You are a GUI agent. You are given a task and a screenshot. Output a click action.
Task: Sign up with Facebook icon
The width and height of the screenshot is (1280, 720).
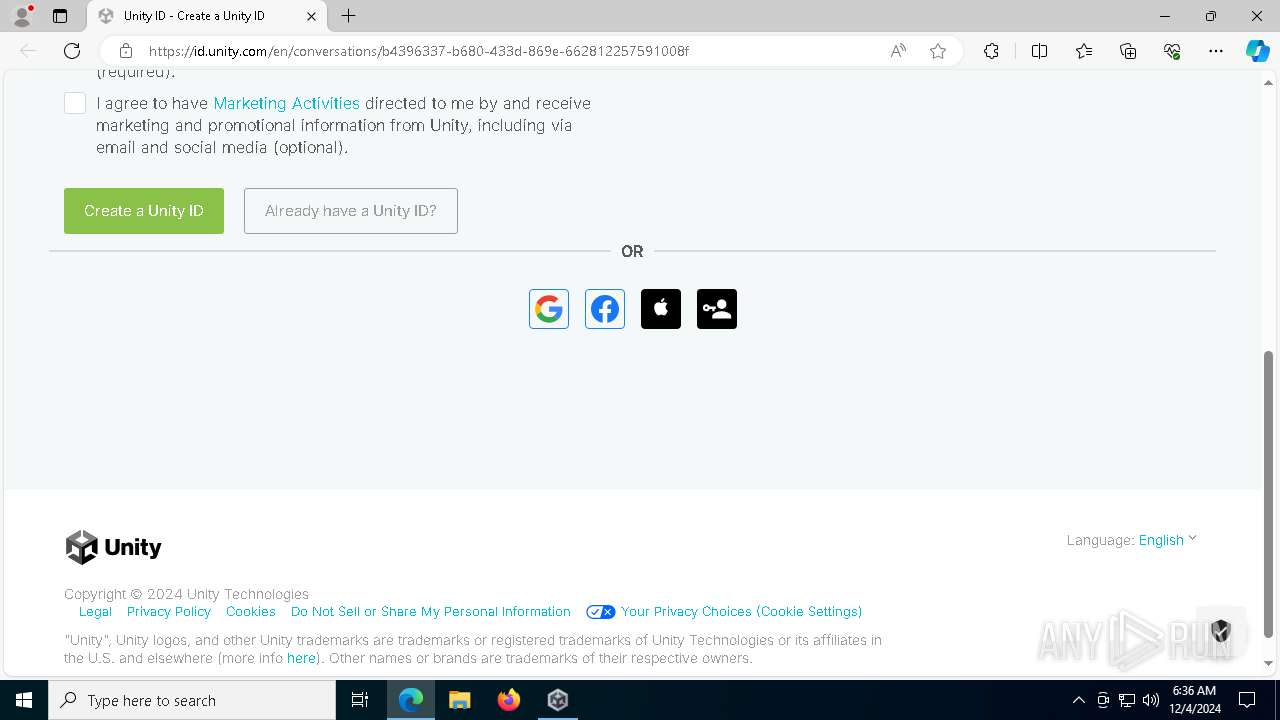click(605, 309)
